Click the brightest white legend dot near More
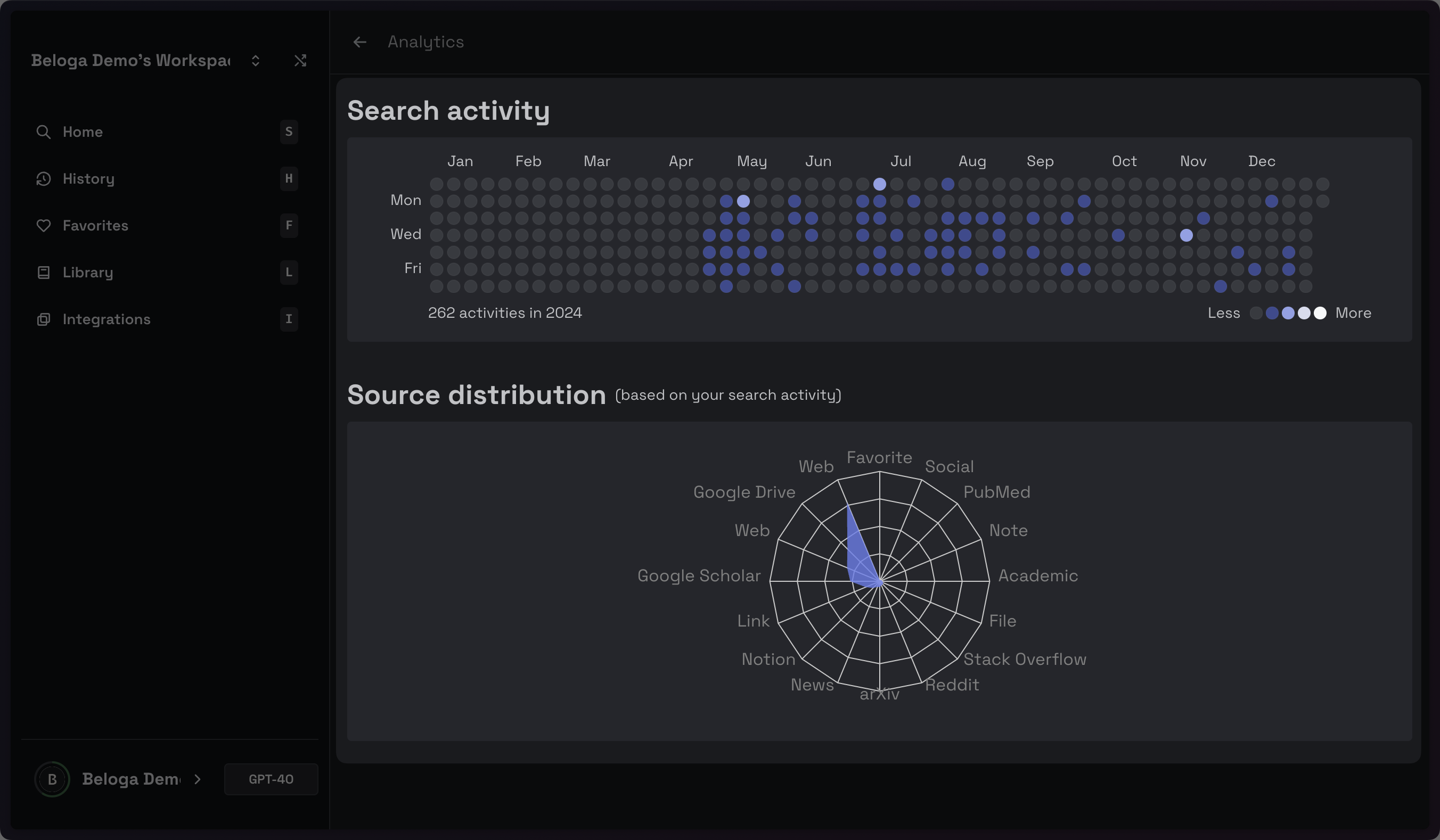The width and height of the screenshot is (1440, 840). click(1320, 313)
